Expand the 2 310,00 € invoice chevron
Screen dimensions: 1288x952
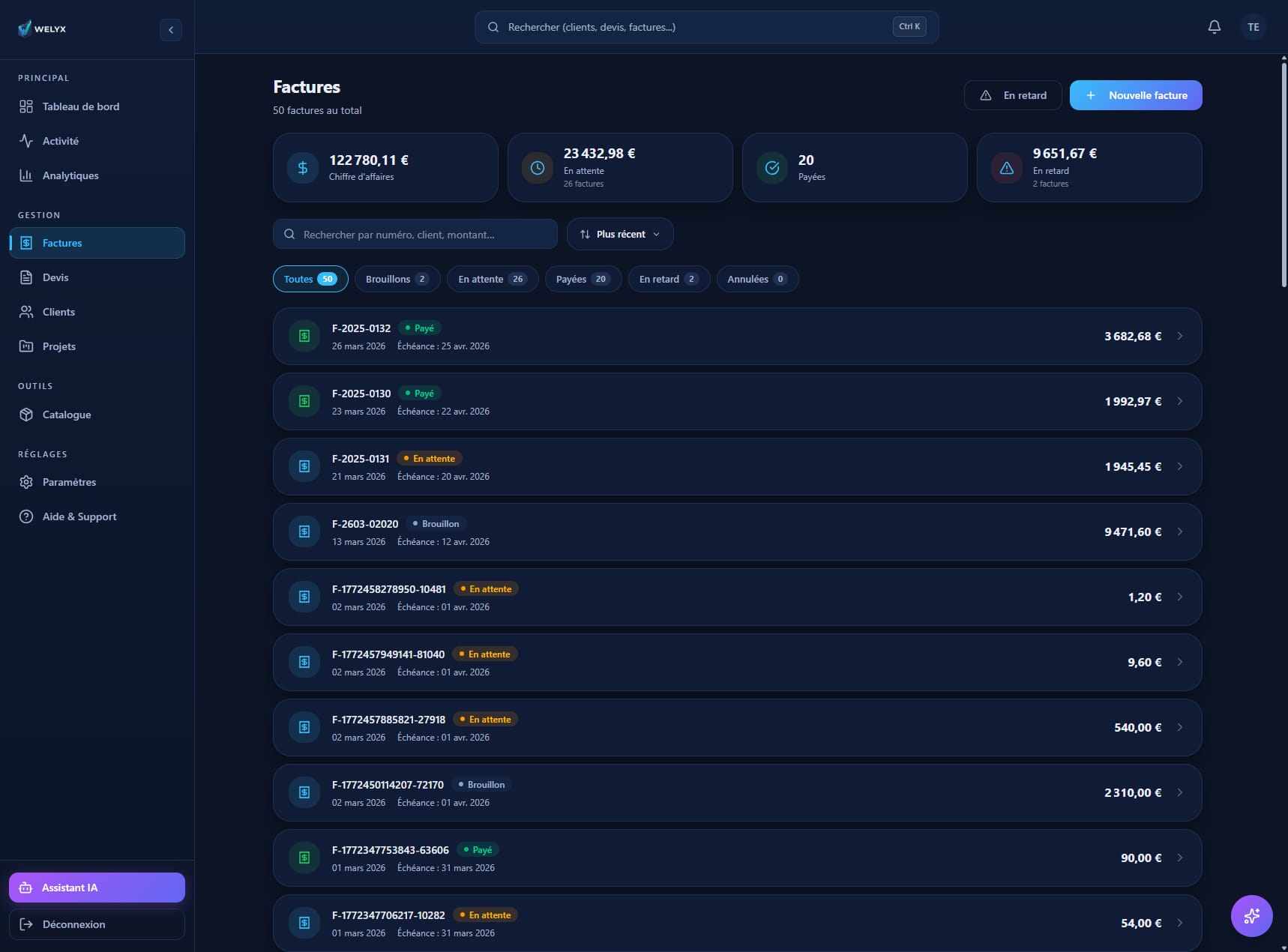pos(1180,793)
